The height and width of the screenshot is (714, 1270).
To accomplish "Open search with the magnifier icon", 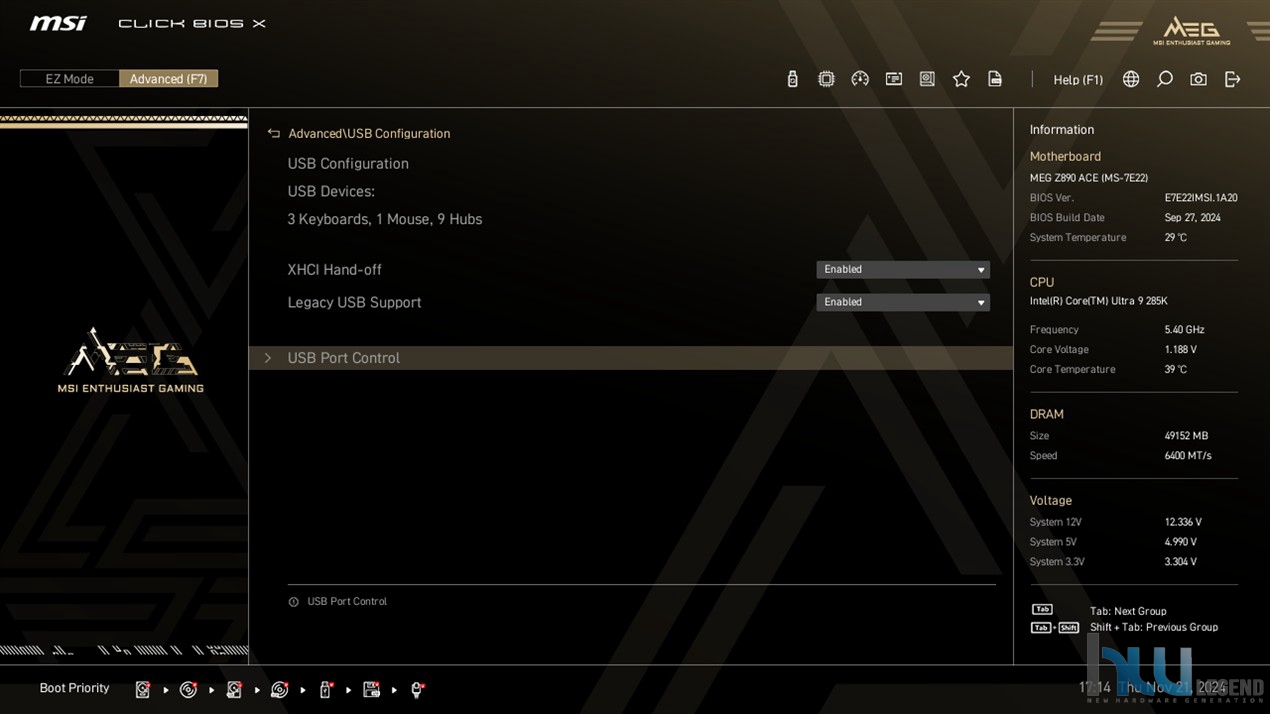I will (x=1165, y=79).
